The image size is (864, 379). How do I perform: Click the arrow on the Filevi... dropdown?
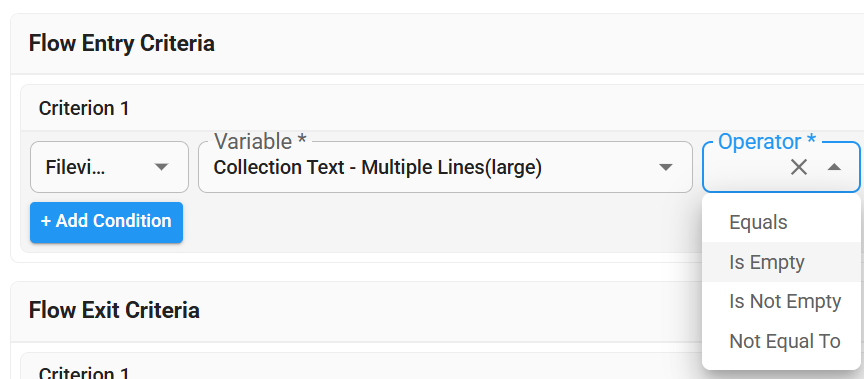click(161, 167)
